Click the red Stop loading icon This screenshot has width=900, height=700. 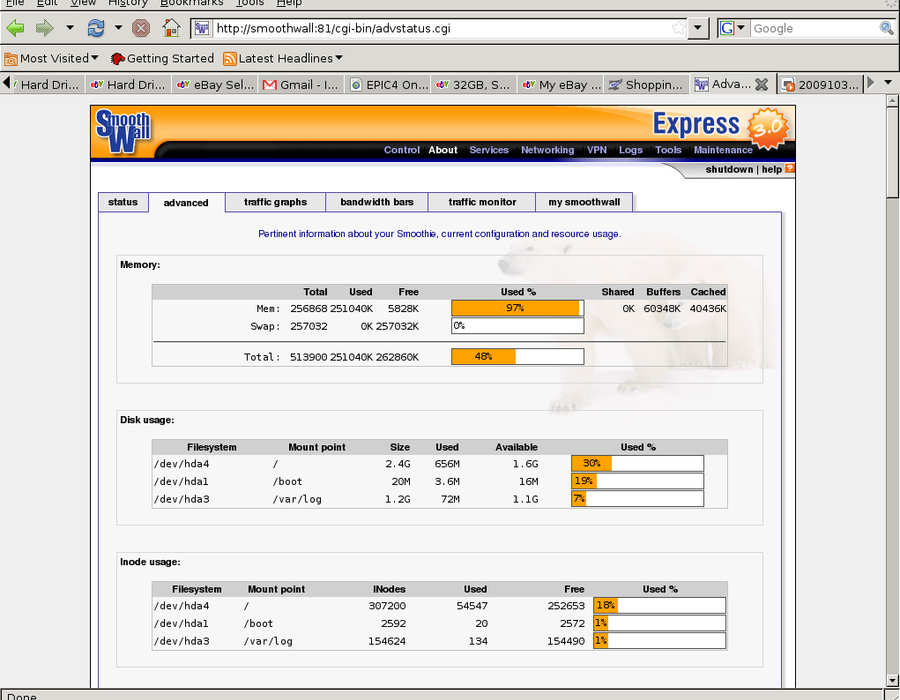click(x=141, y=28)
